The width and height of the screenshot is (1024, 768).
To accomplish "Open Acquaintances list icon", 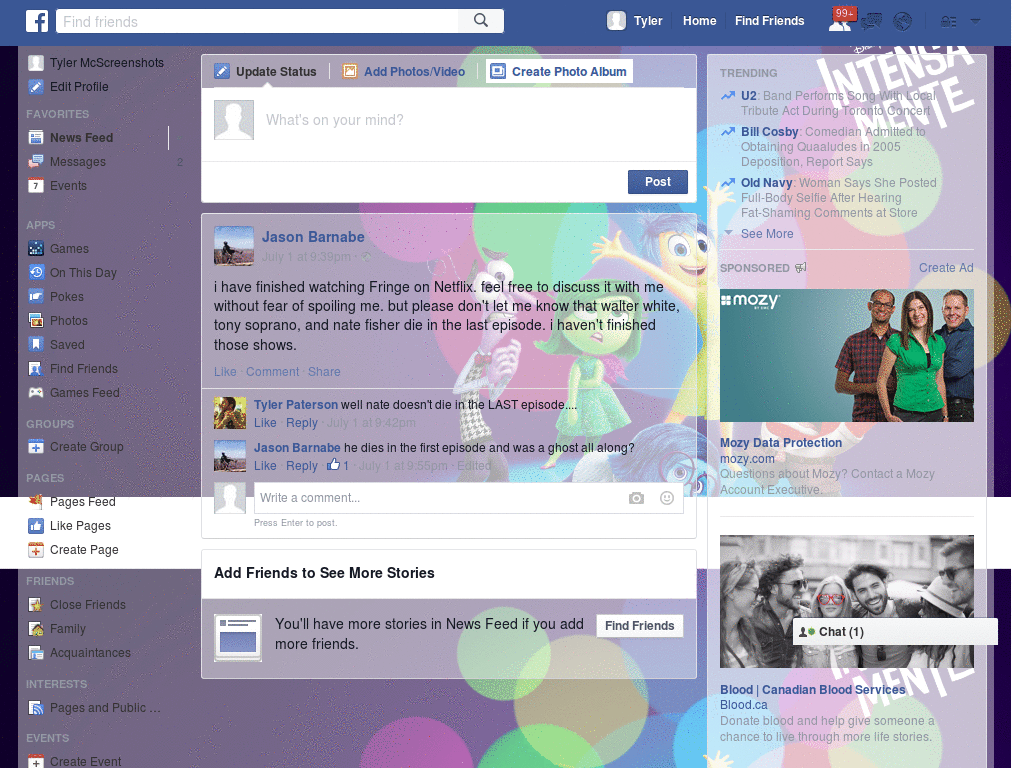I will [x=36, y=653].
